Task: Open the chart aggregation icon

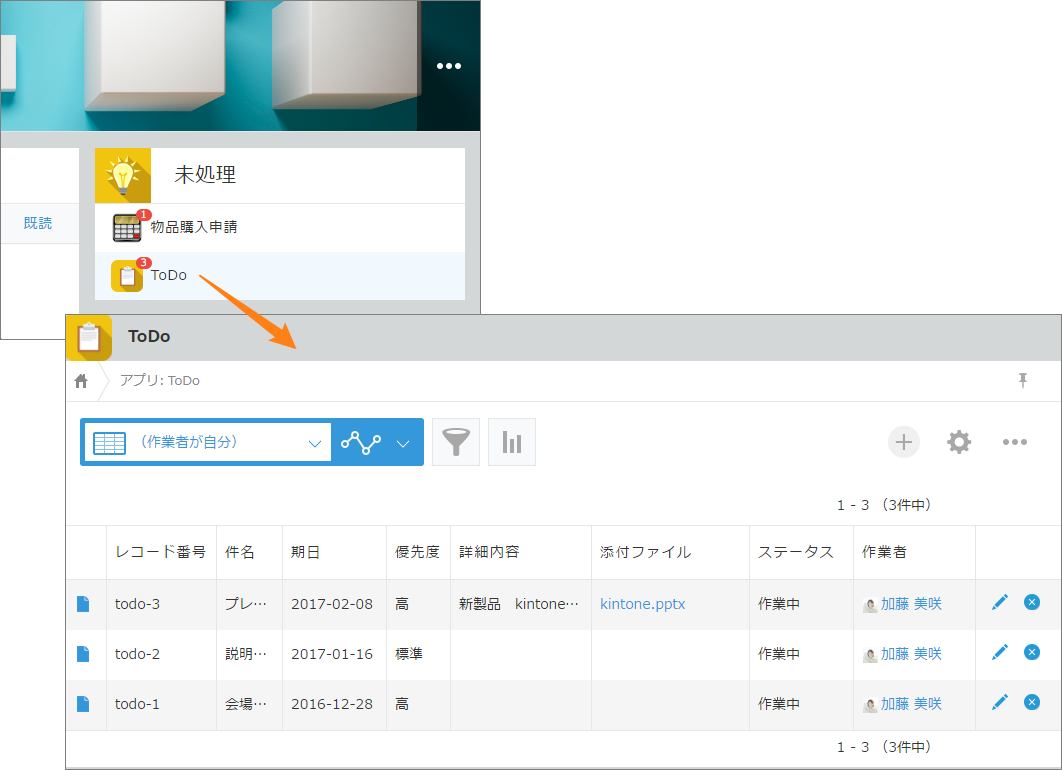Action: (511, 441)
